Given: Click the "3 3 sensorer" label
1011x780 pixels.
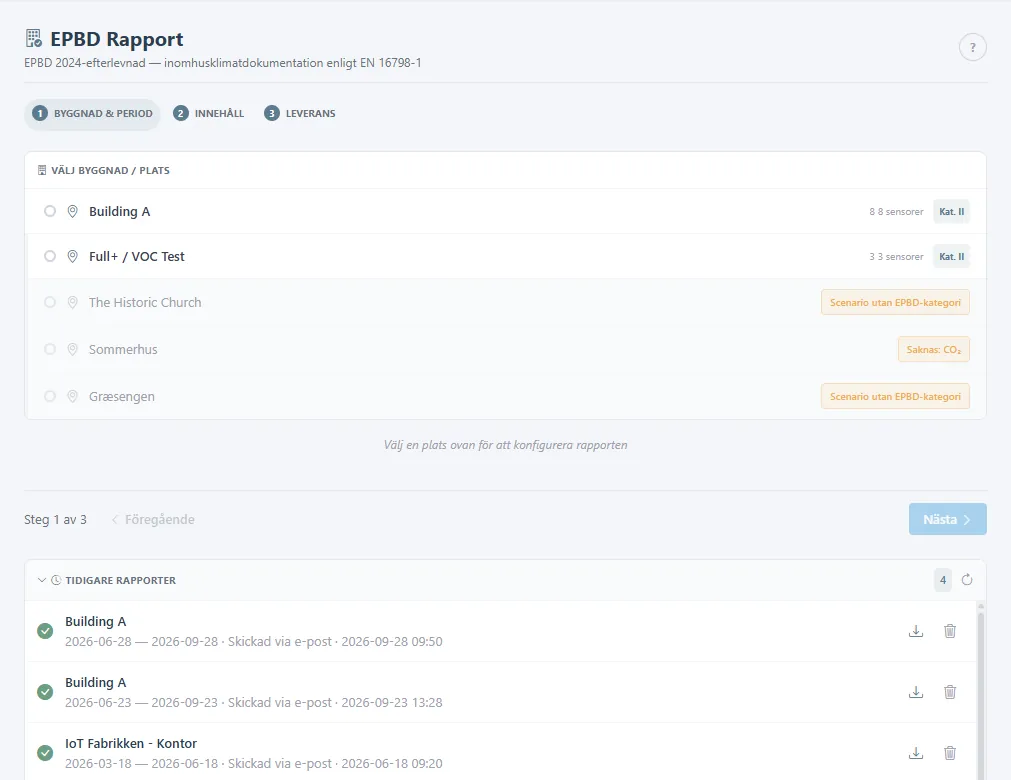Looking at the screenshot, I should coord(896,257).
